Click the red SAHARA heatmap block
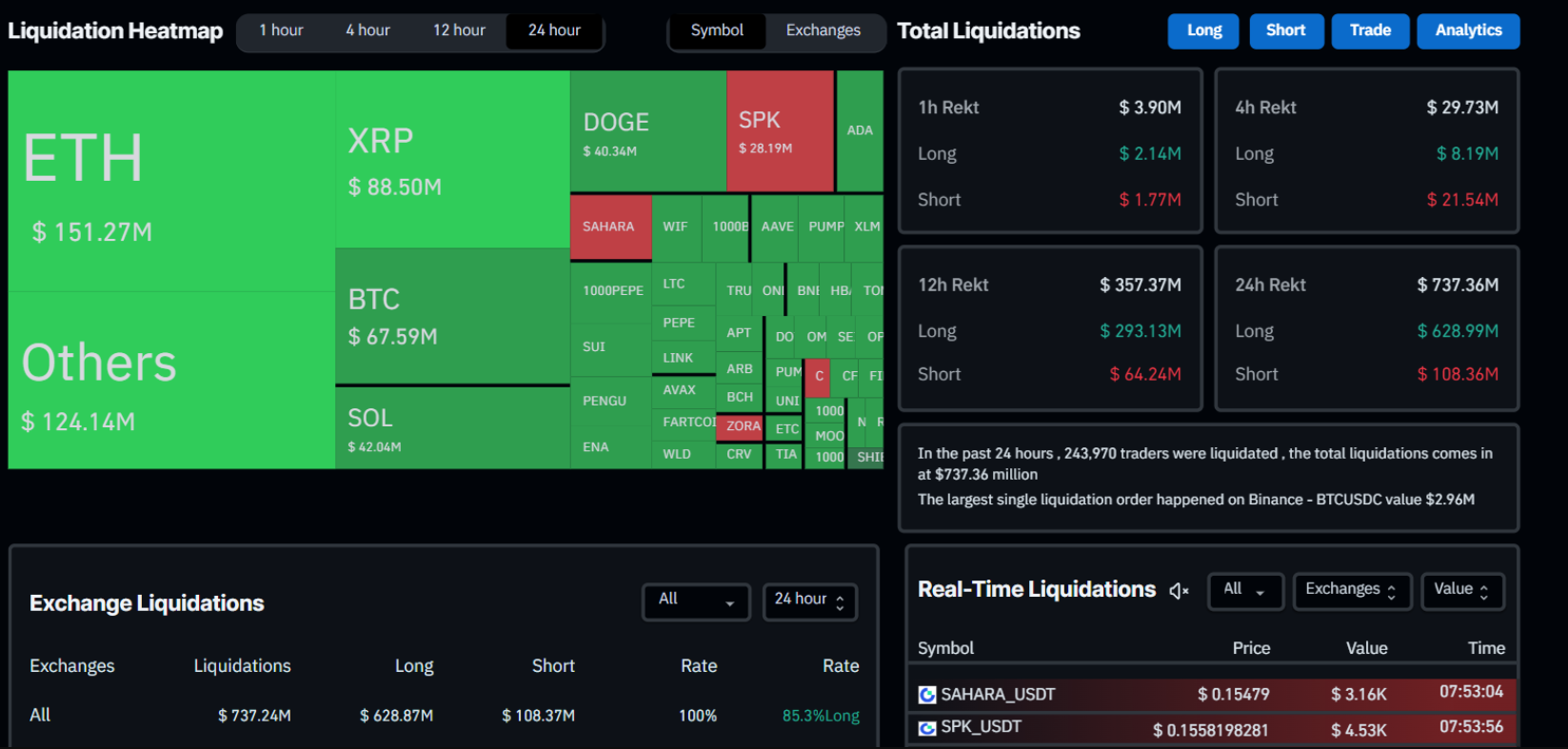Screen dimensions: 1568x749 pos(610,227)
